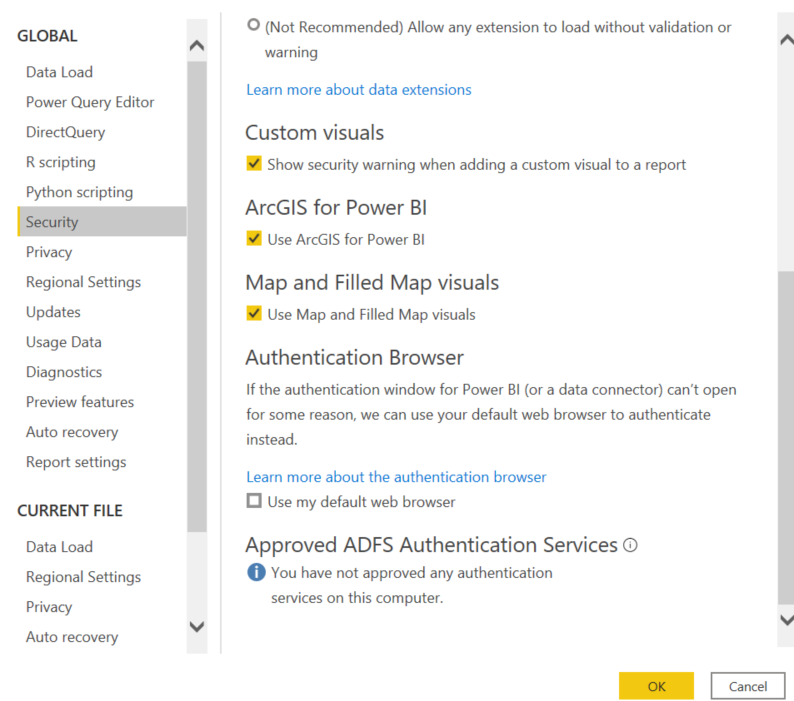
Task: Dismiss dialog with the Cancel button
Action: coord(748,686)
